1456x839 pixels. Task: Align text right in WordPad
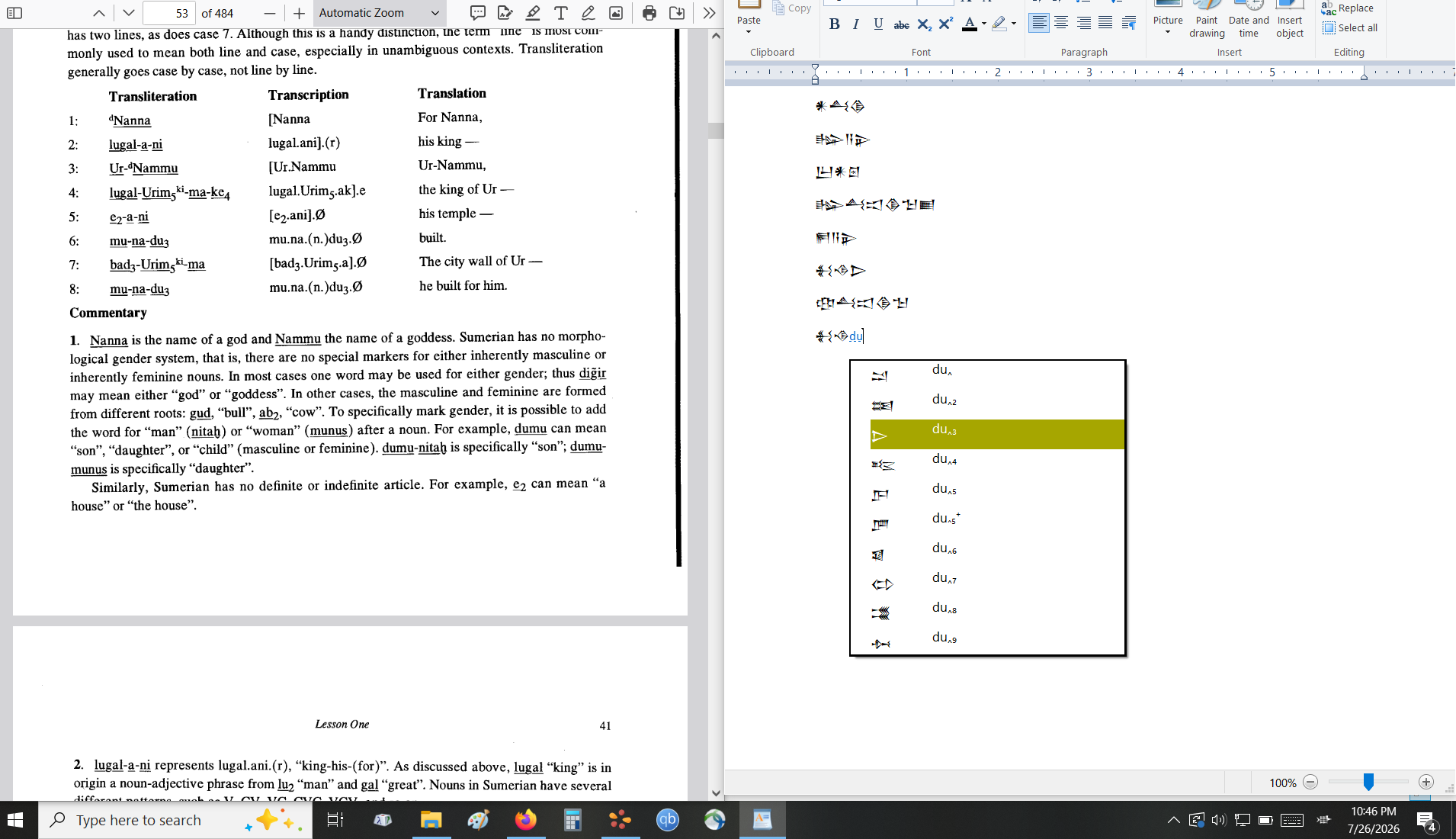pyautogui.click(x=1083, y=24)
